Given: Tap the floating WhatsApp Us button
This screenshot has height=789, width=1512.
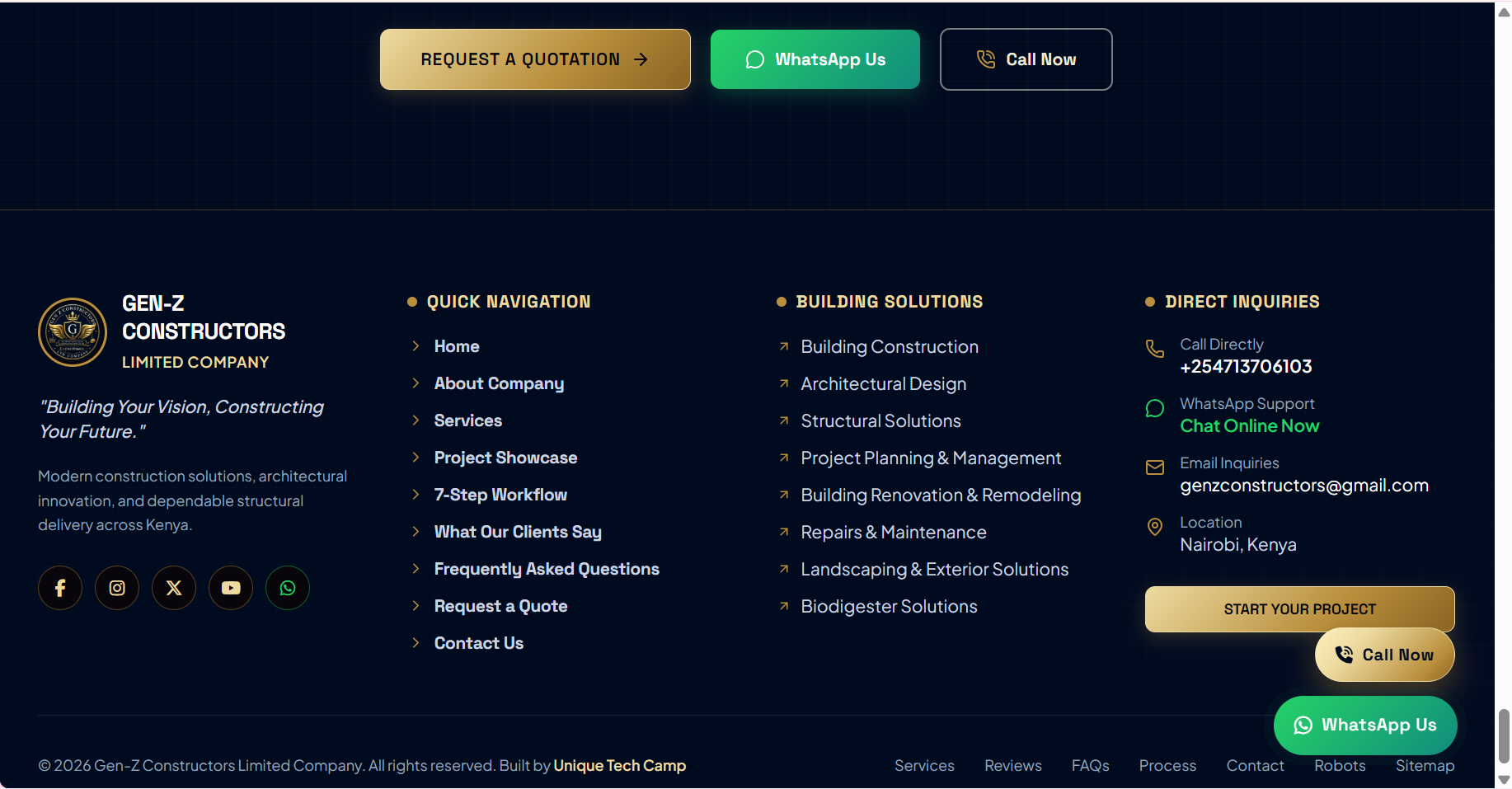Looking at the screenshot, I should pos(1366,726).
